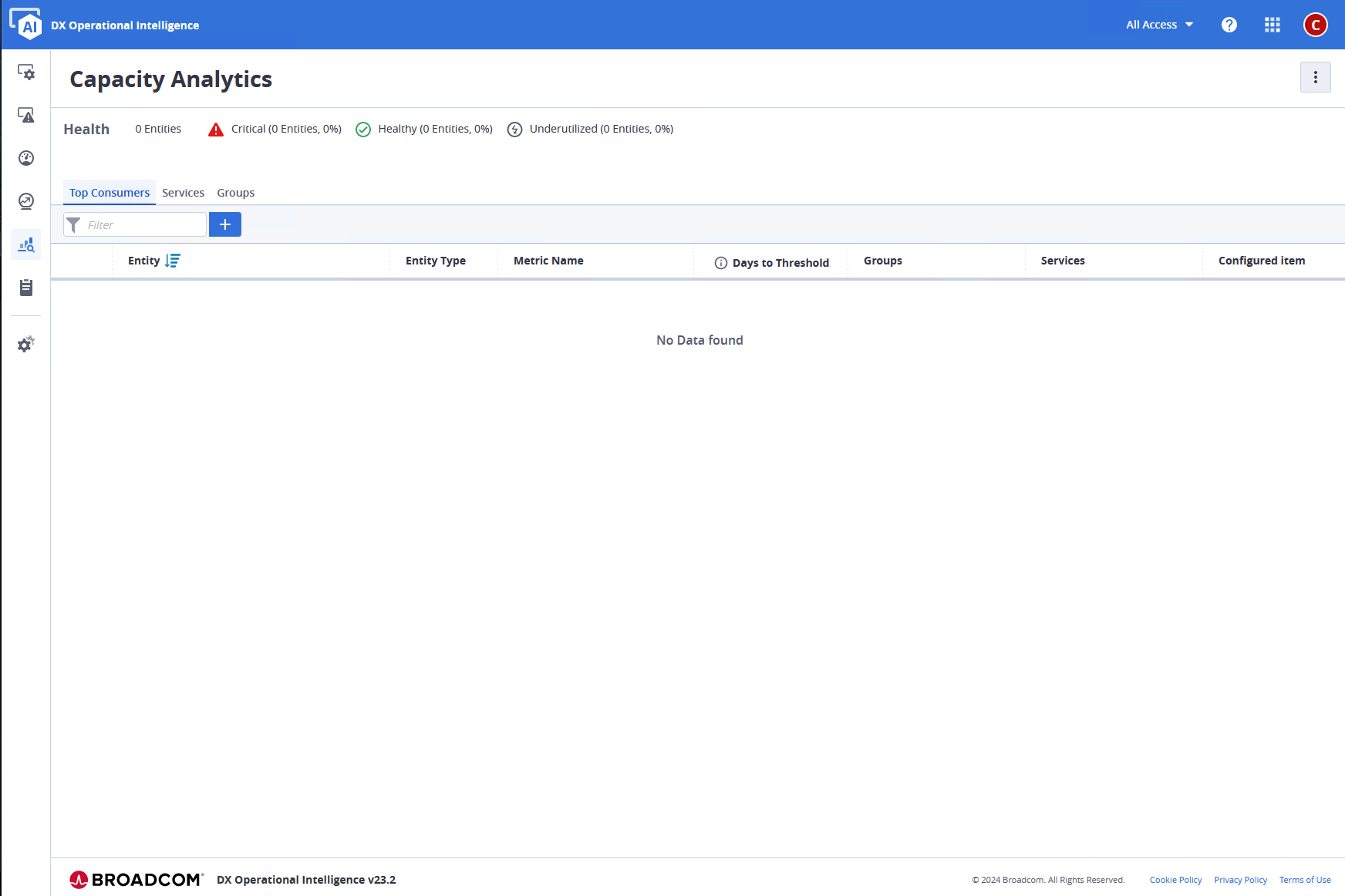
Task: Open the Terms of Use link
Action: point(1305,880)
